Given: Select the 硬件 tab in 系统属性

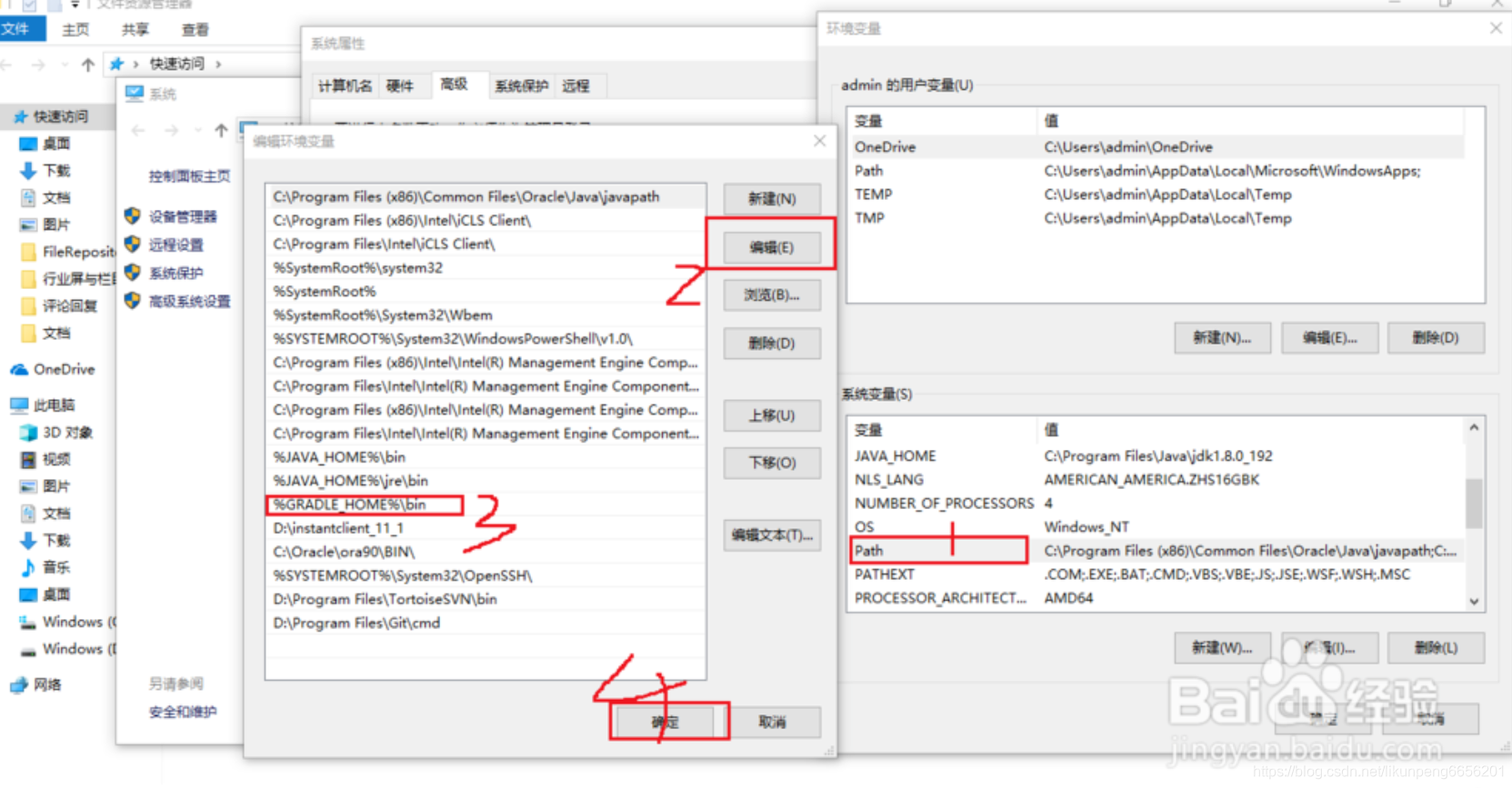Looking at the screenshot, I should coord(400,86).
